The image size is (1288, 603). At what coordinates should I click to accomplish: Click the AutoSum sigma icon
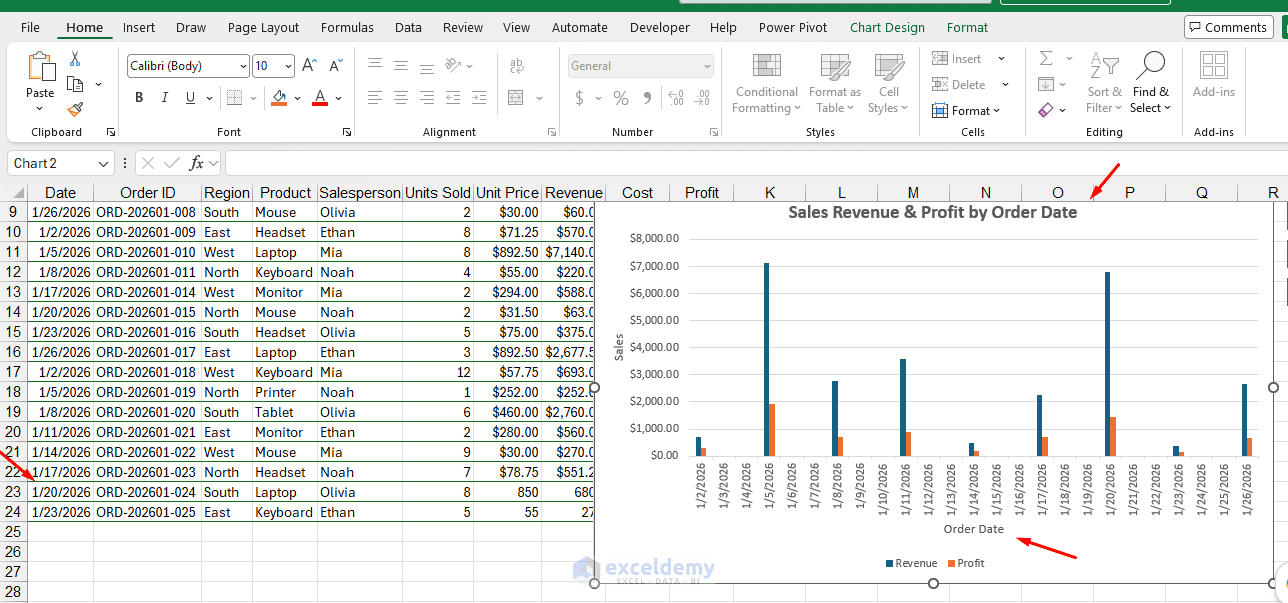pos(1046,59)
